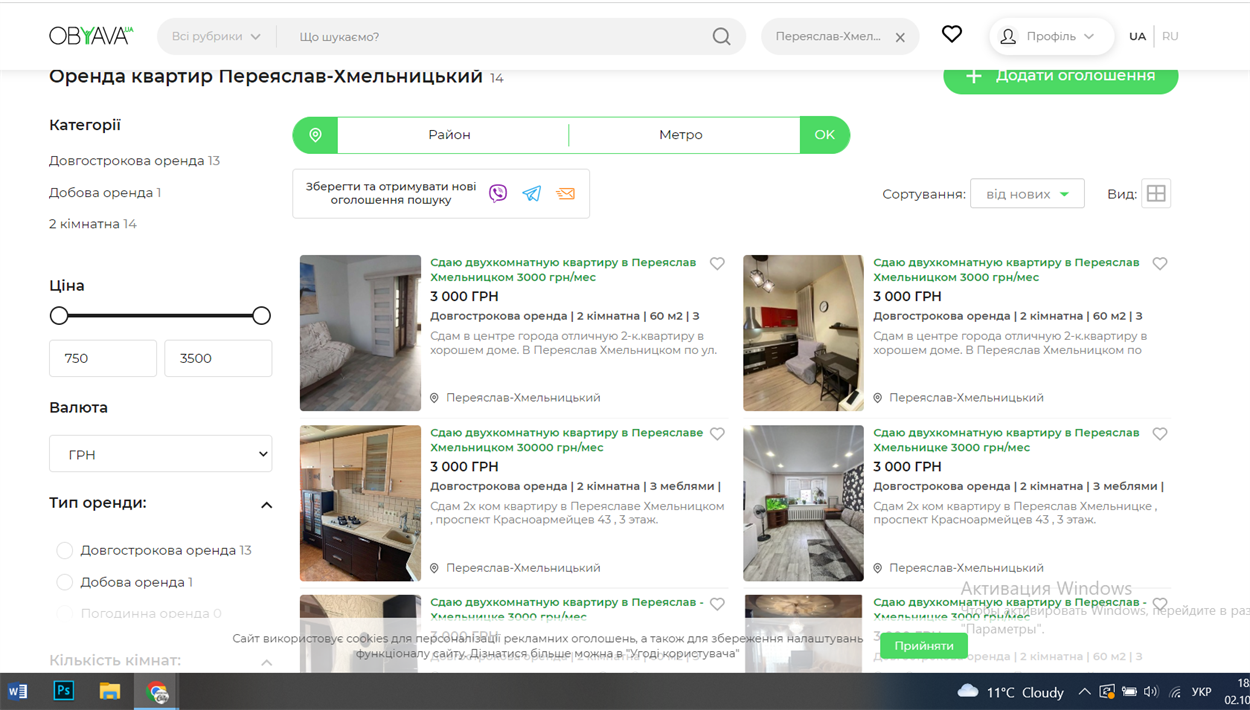Open the volume icon in tray
1250x710 pixels.
pyautogui.click(x=1151, y=692)
